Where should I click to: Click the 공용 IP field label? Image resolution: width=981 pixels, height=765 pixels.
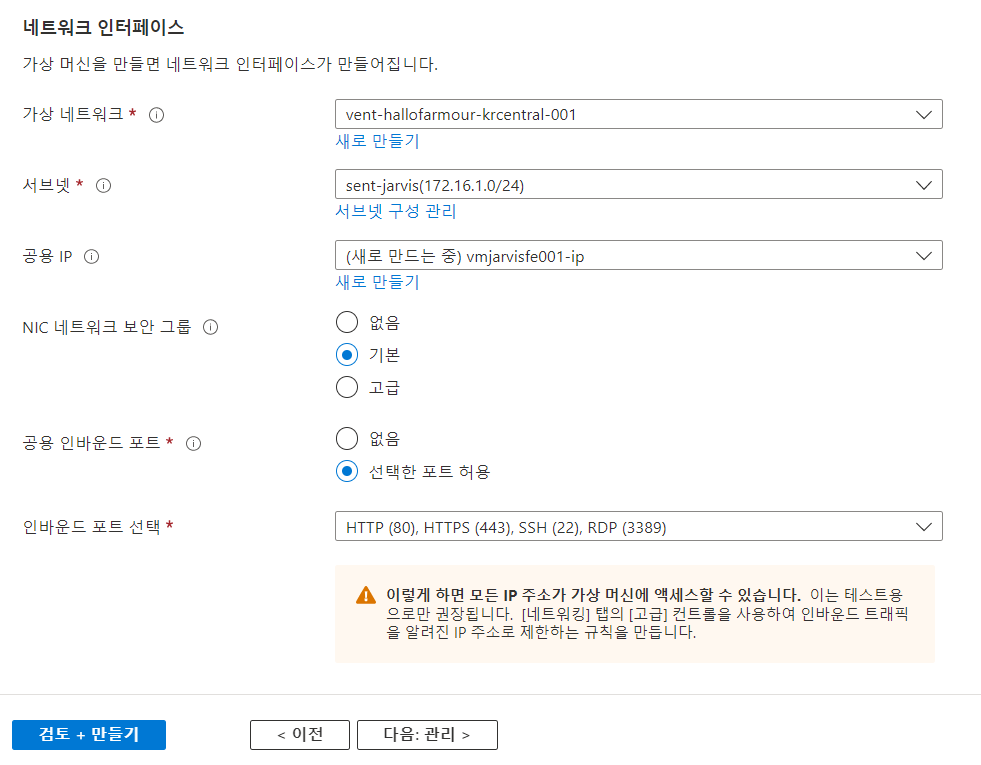pyautogui.click(x=48, y=256)
